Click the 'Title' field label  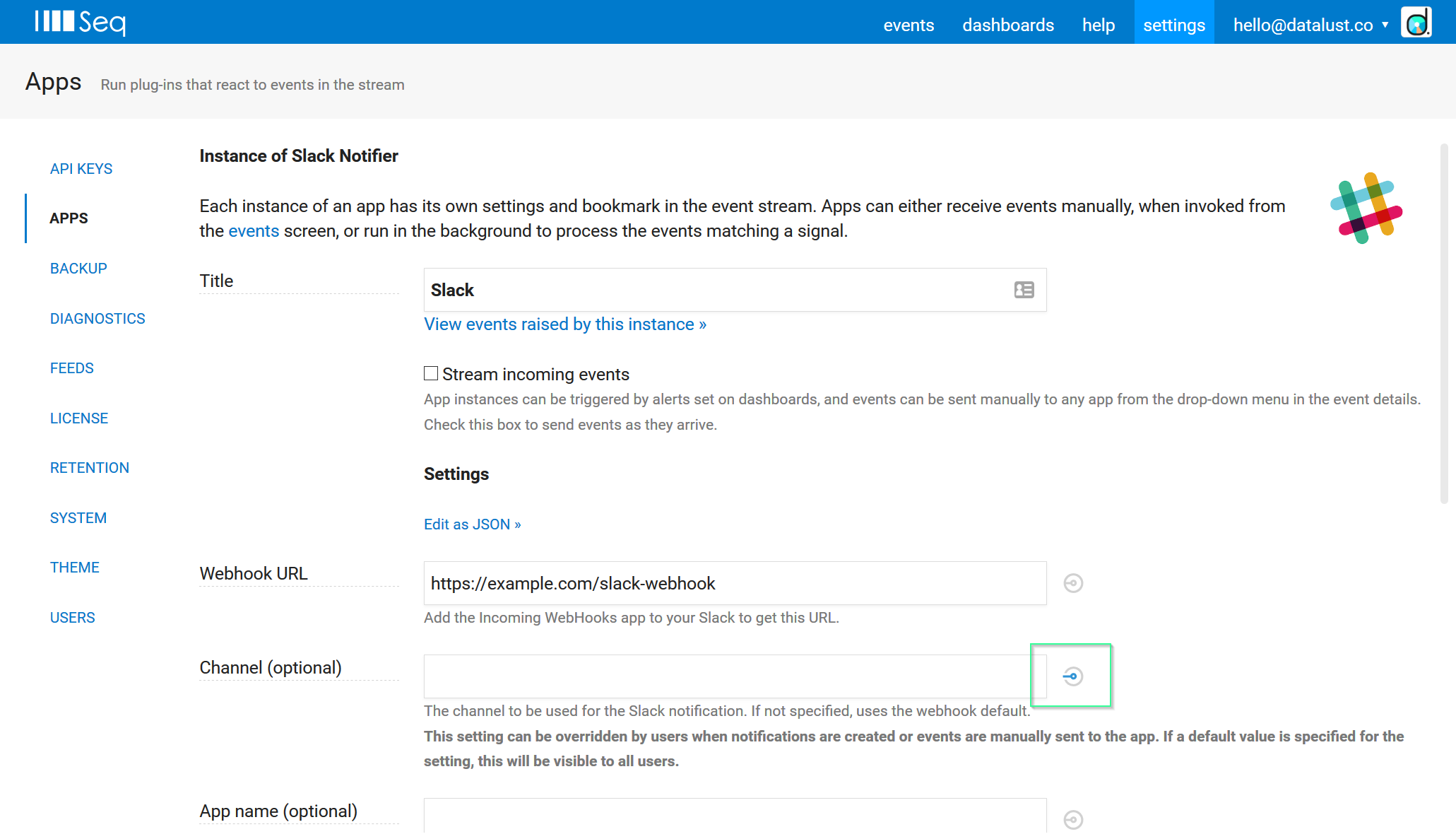point(216,281)
